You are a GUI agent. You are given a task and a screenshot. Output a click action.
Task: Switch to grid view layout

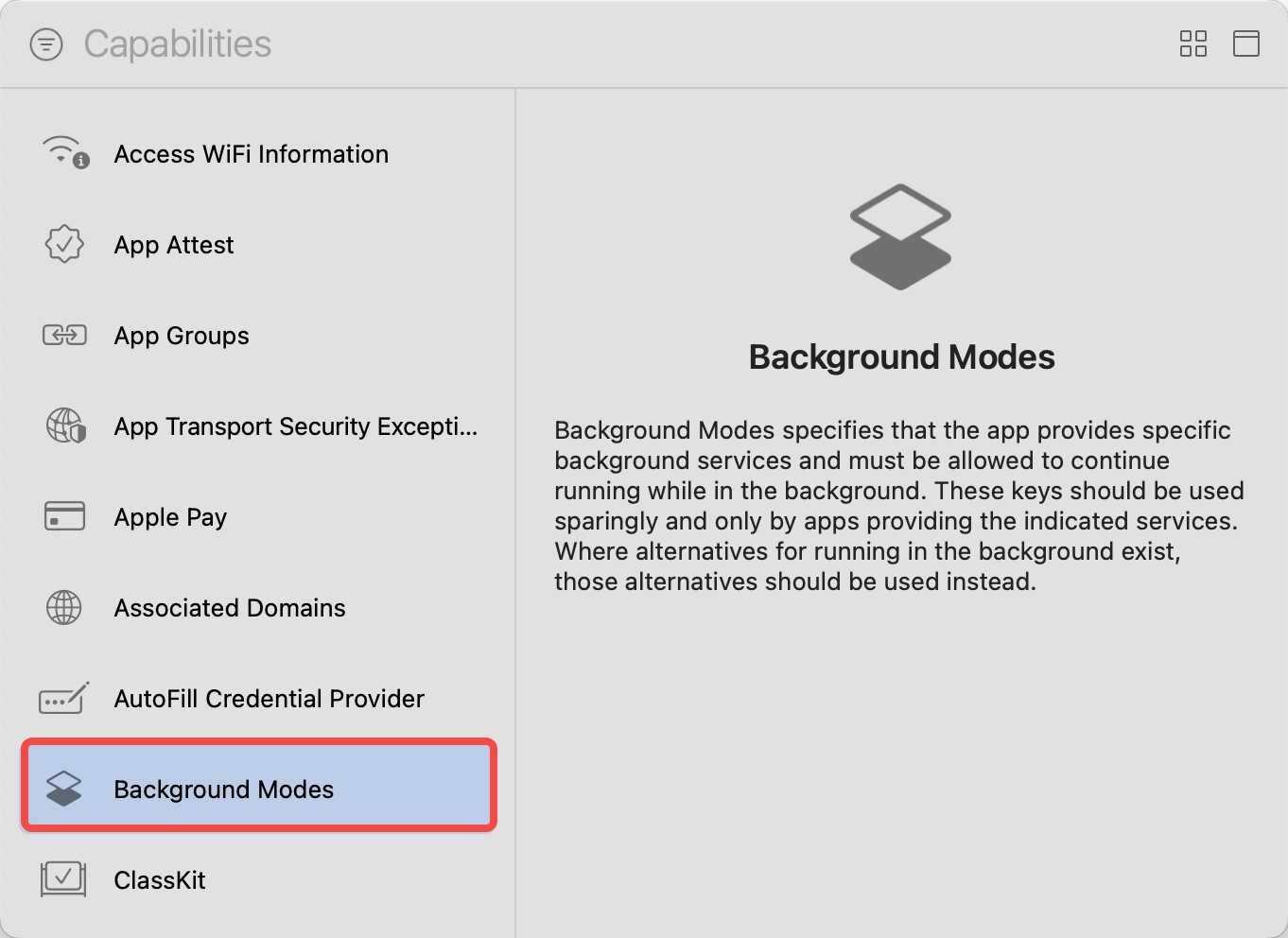click(1193, 43)
